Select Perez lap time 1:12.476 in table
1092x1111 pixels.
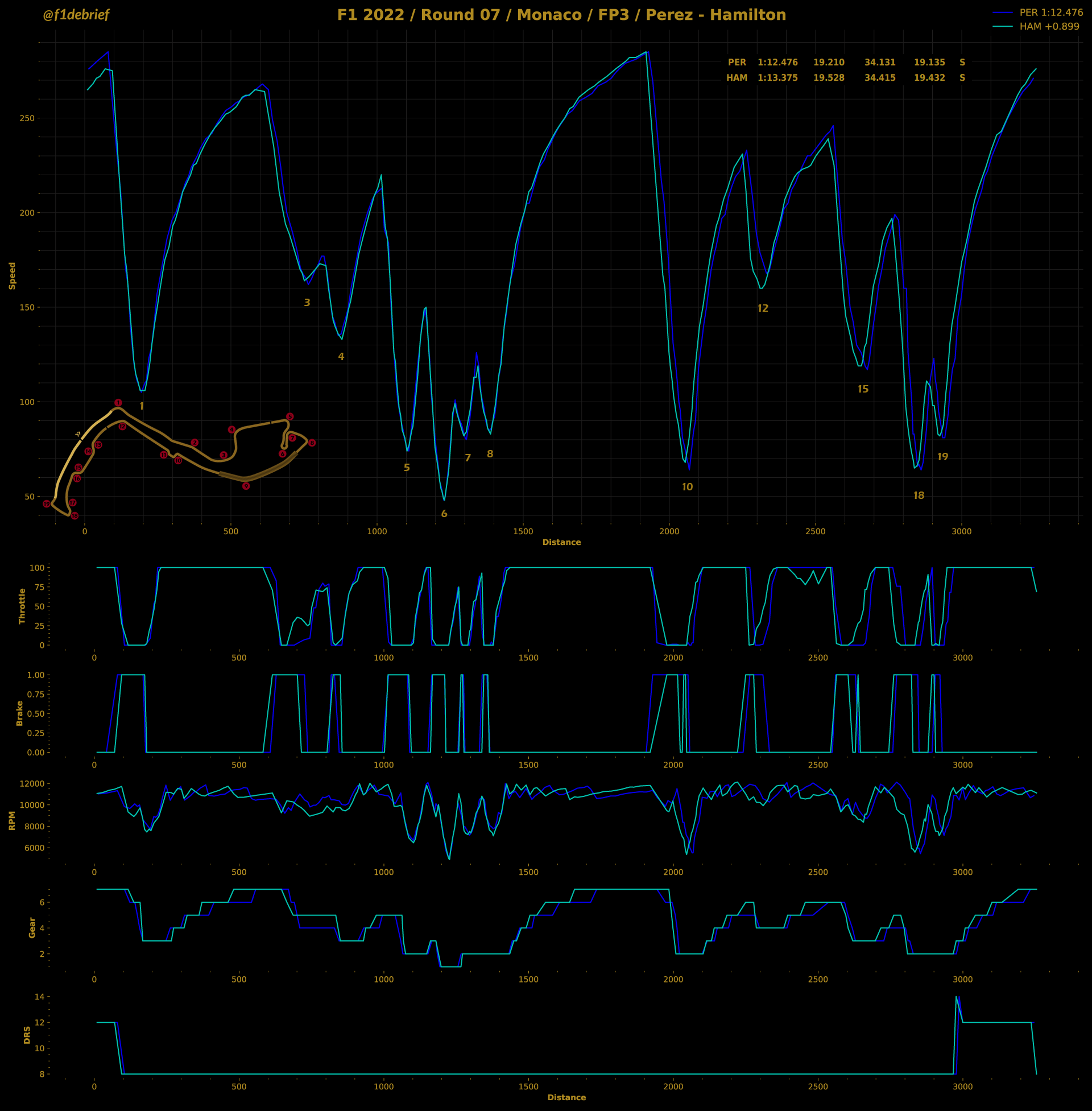coord(777,62)
